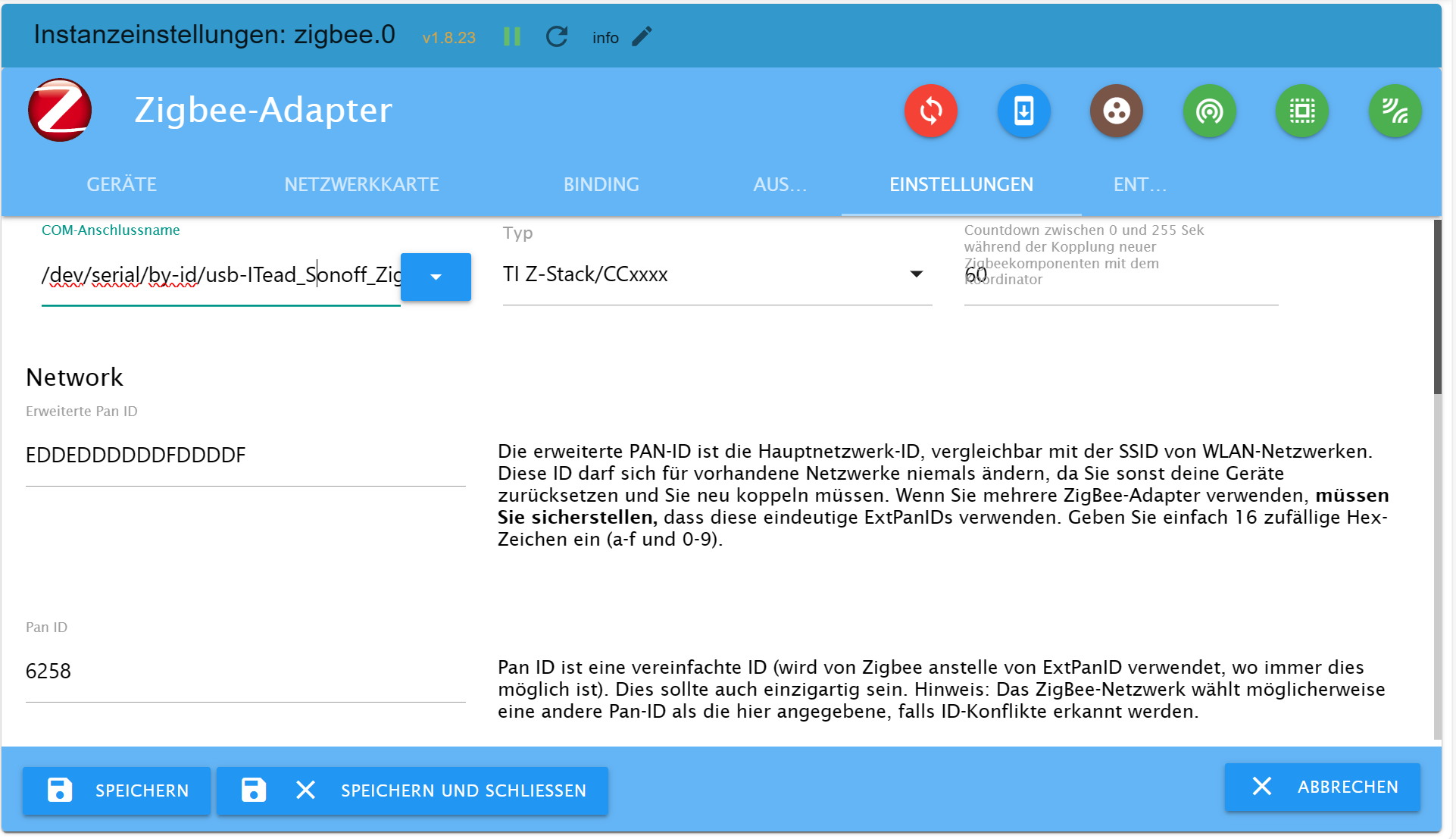The height and width of the screenshot is (839, 1456).
Task: Click the green chip QR-code round button
Action: pos(1302,111)
